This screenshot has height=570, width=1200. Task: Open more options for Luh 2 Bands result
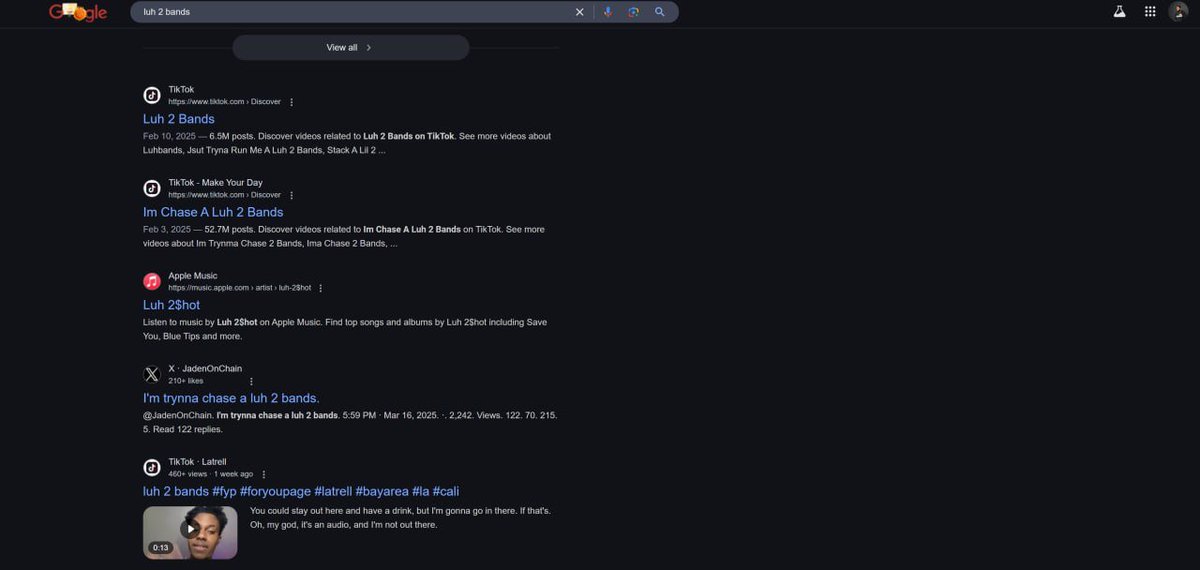(291, 102)
